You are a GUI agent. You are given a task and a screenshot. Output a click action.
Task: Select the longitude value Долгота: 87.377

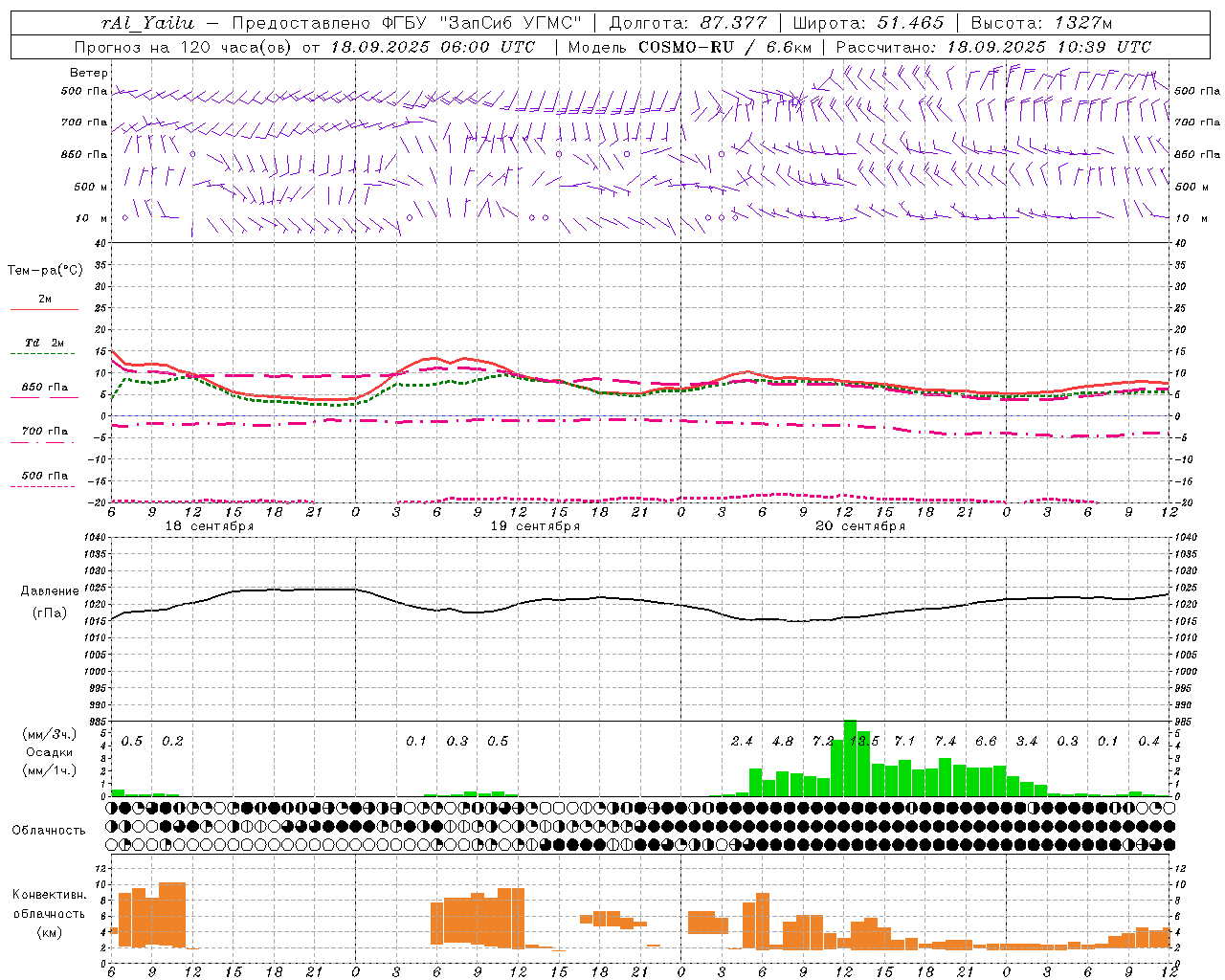coord(687,23)
